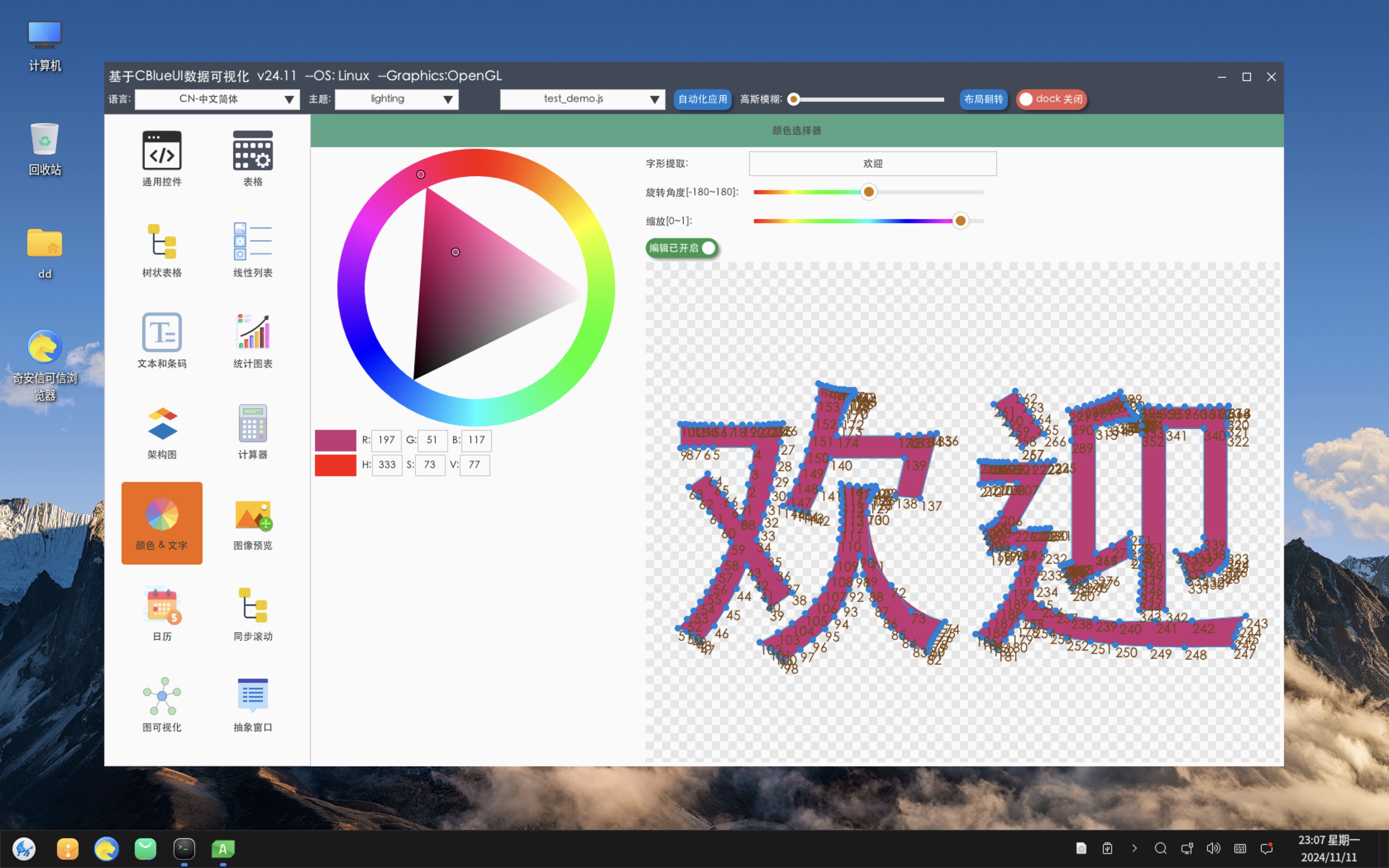The image size is (1389, 868).
Task: Open the 线性列表 linear list item
Action: click(x=253, y=242)
